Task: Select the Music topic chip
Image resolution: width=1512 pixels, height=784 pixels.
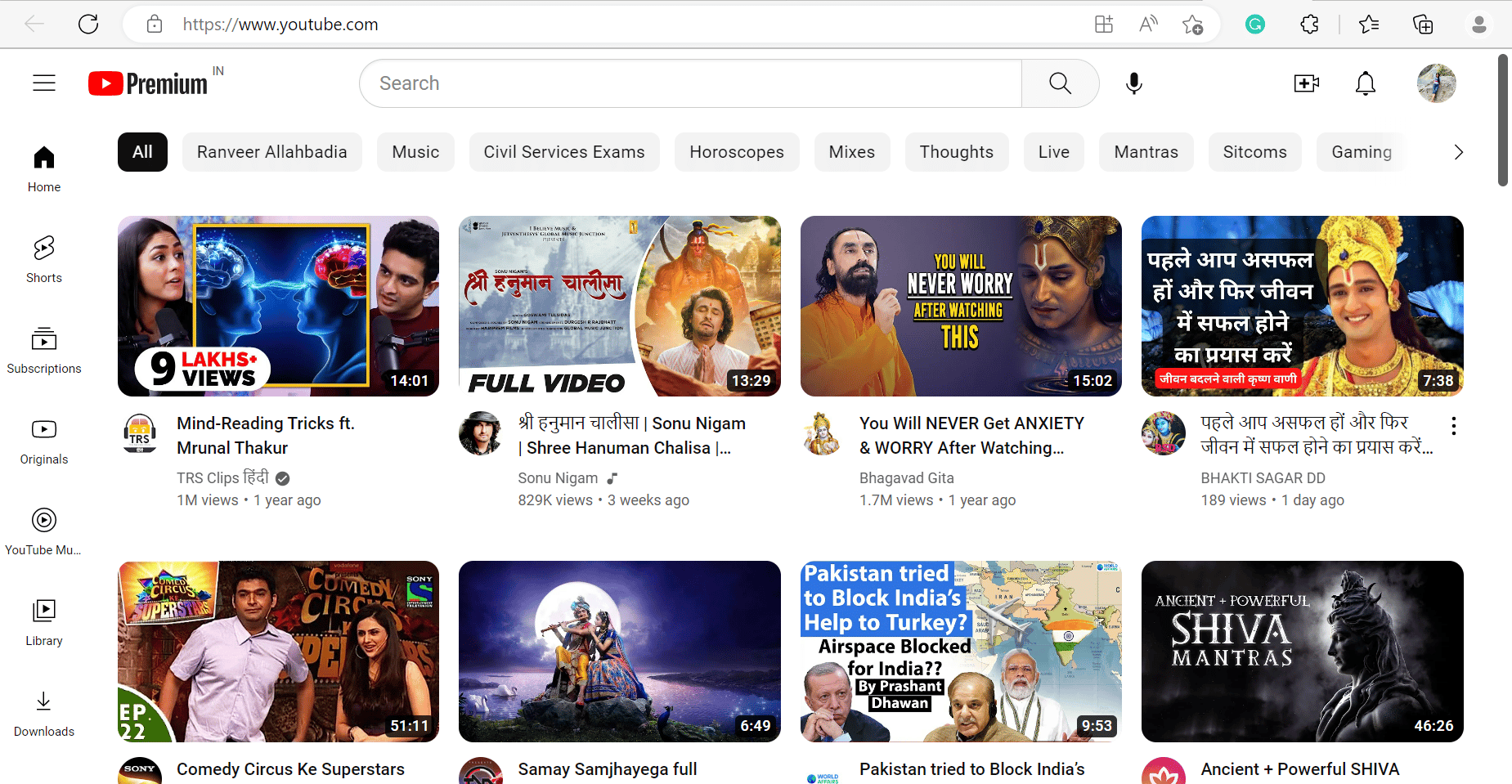Action: (415, 151)
